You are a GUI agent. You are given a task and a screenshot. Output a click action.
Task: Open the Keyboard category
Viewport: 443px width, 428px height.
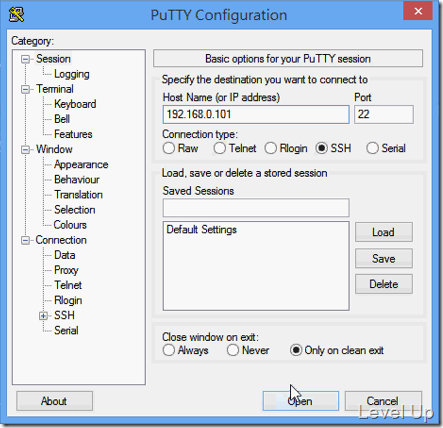tap(75, 104)
